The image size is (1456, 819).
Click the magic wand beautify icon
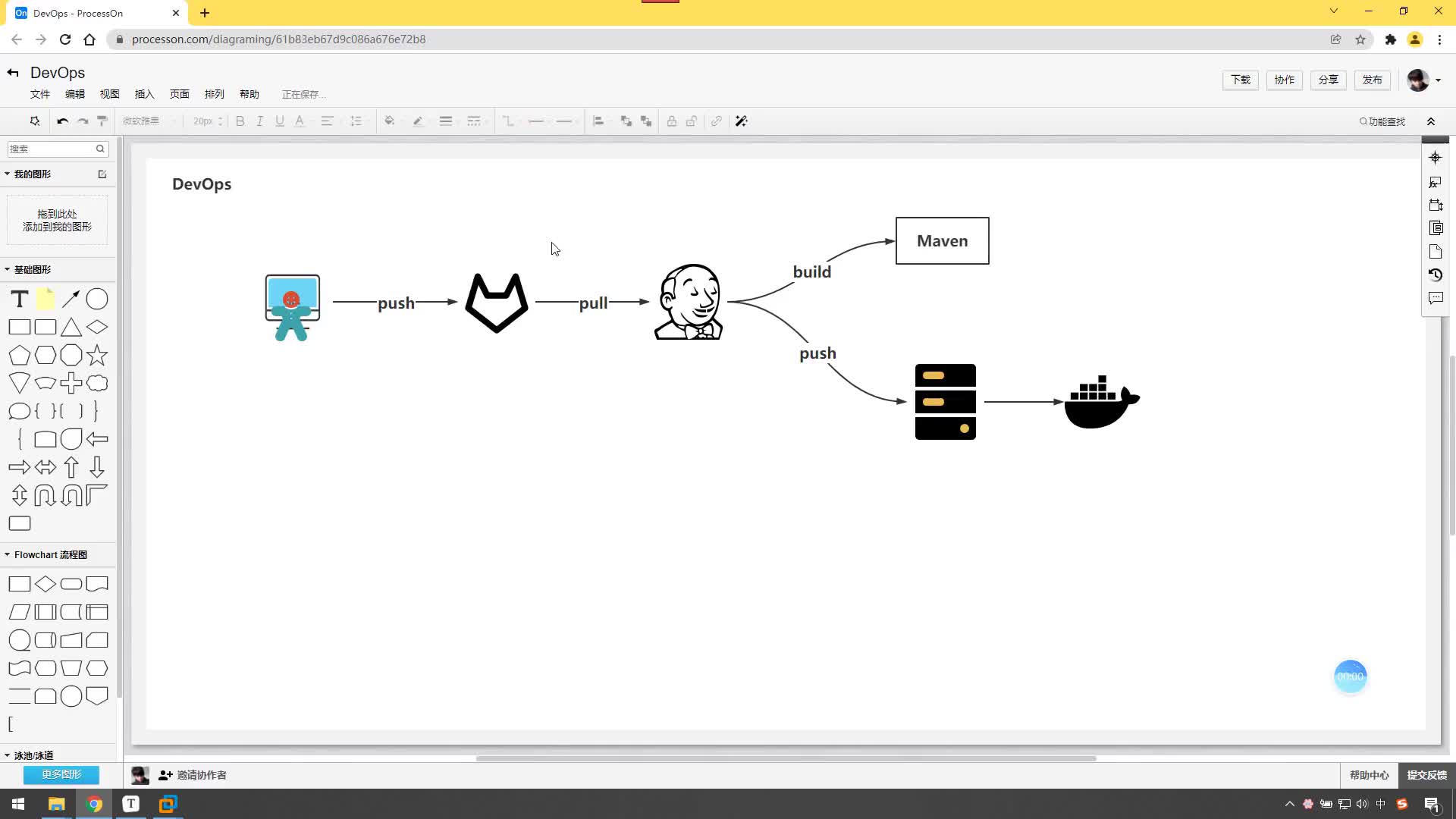(x=742, y=121)
